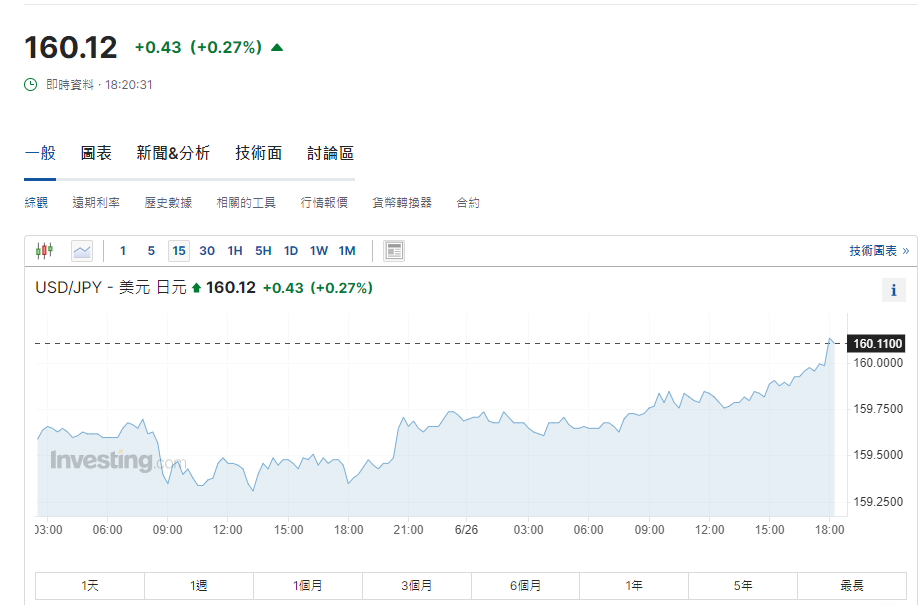Toggle the 5-minute interval

(x=151, y=251)
